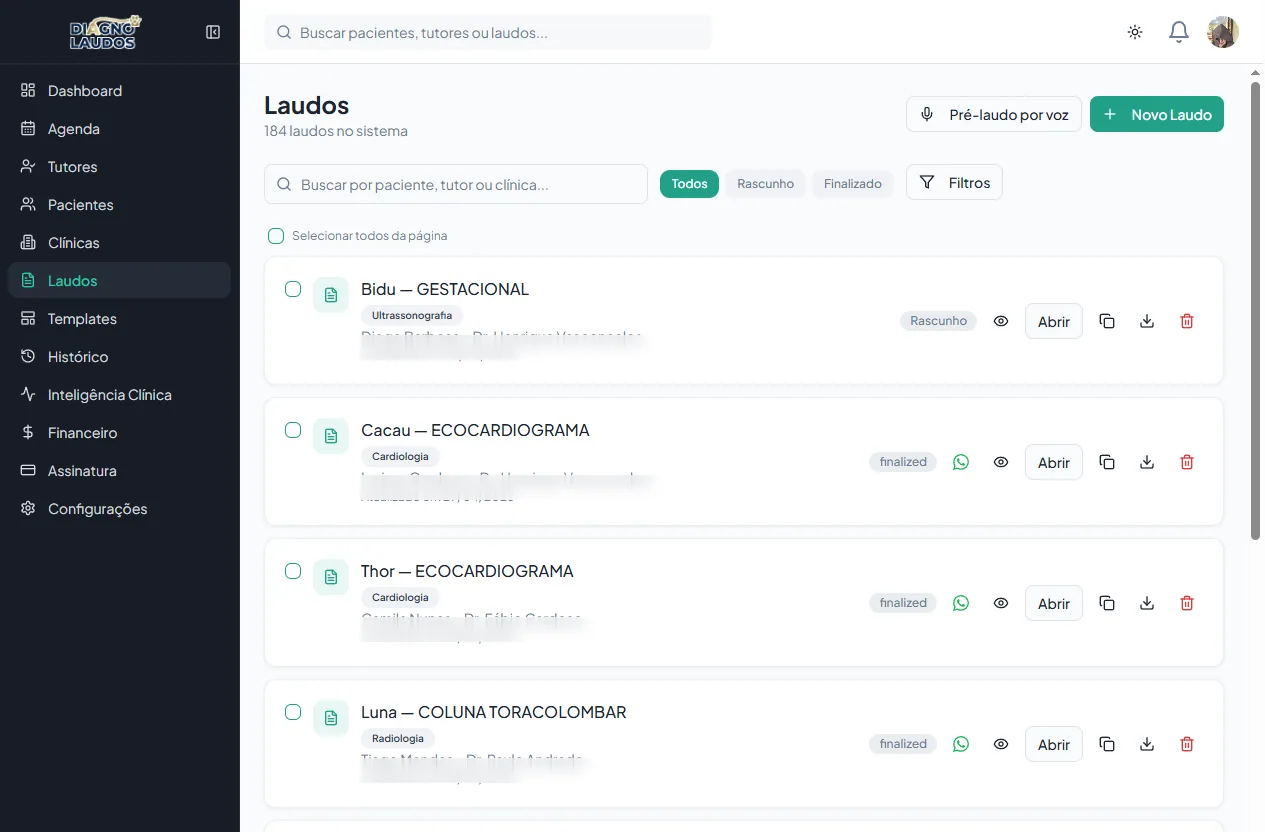Select the Todos filter tab
Screen dimensions: 1265x832
689,184
